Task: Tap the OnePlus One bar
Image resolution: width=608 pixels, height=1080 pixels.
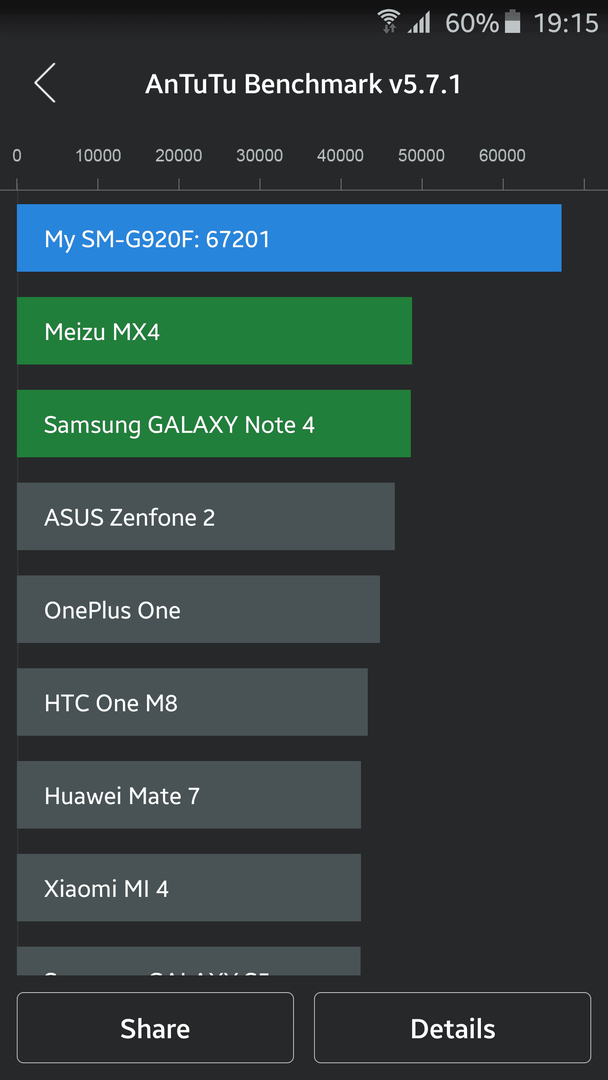Action: point(198,610)
